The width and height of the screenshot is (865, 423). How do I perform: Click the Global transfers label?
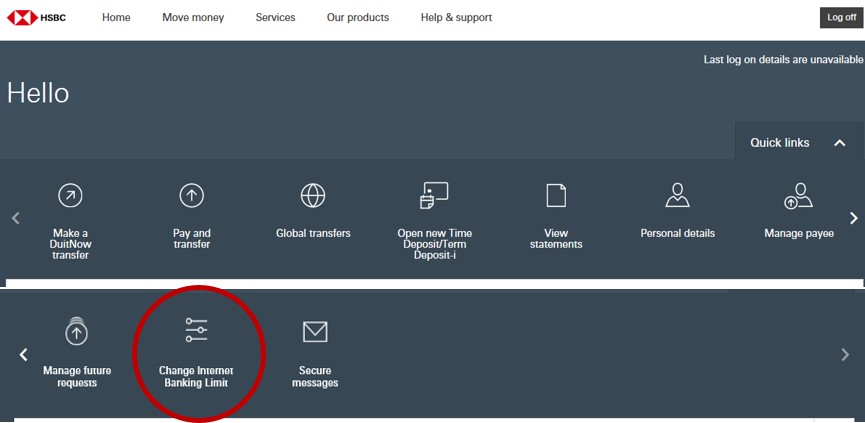click(313, 233)
